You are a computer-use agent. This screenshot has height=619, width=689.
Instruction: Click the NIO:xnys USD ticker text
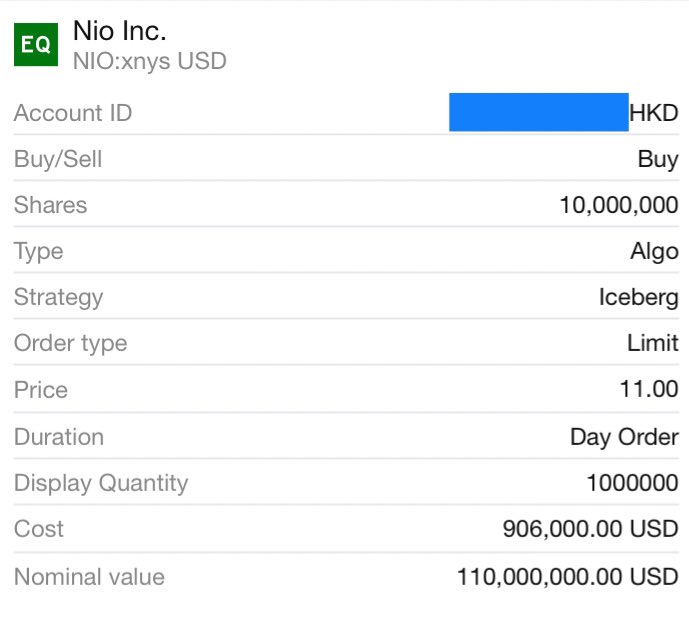150,61
